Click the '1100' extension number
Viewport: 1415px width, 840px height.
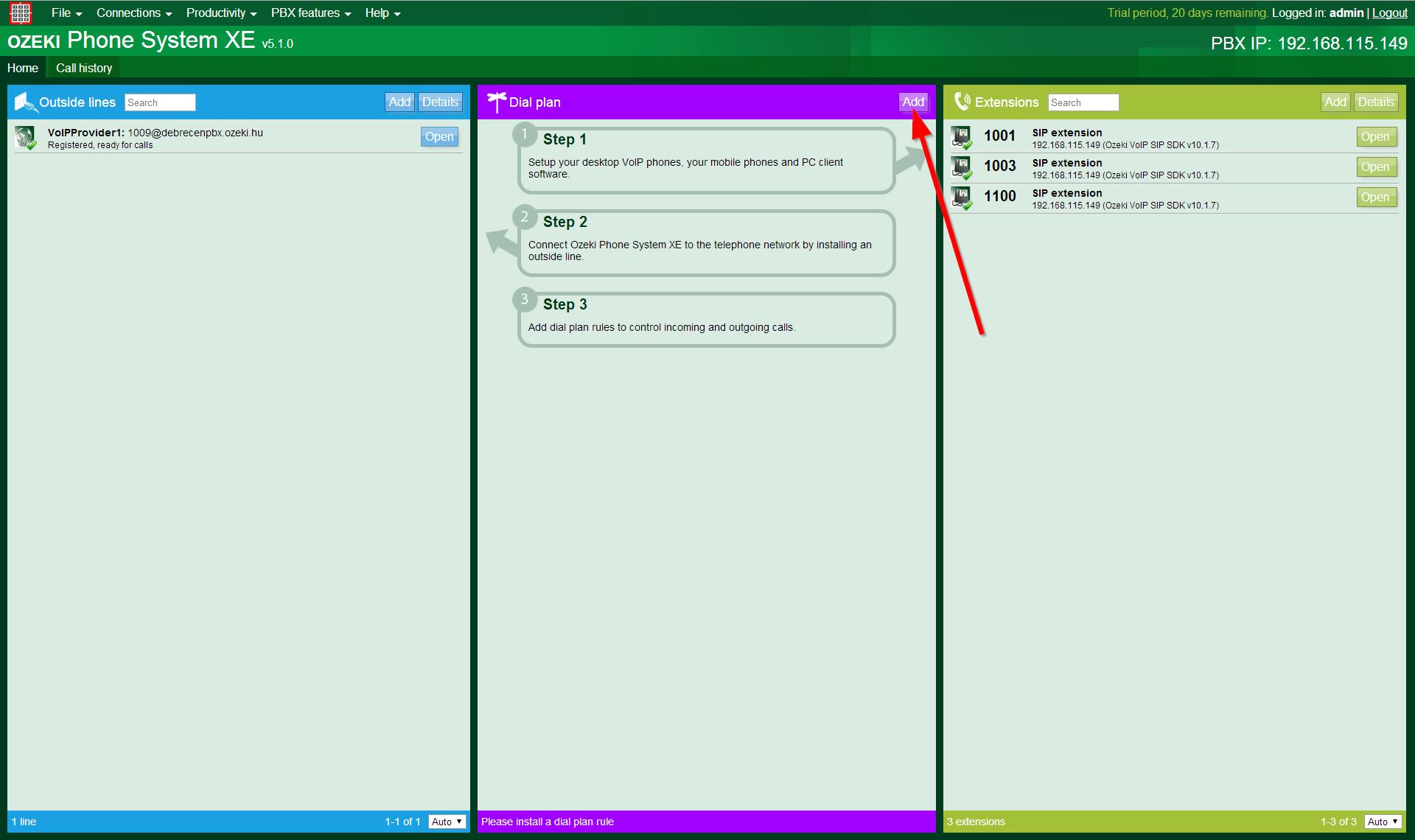(999, 196)
